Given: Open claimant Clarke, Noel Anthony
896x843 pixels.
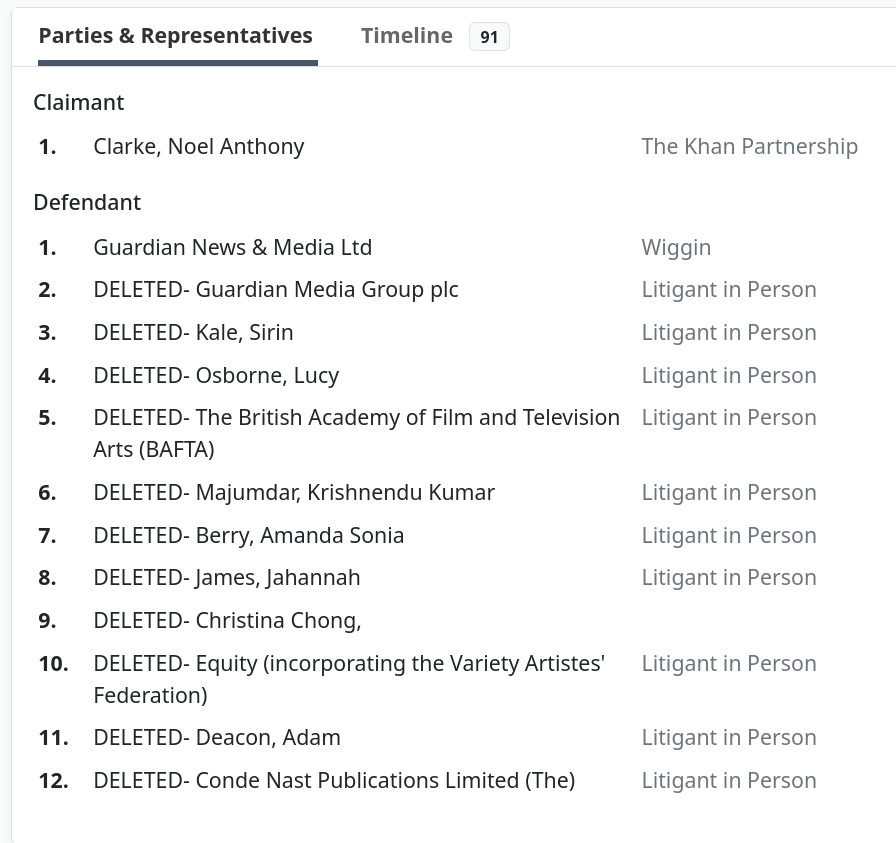Looking at the screenshot, I should point(198,146).
